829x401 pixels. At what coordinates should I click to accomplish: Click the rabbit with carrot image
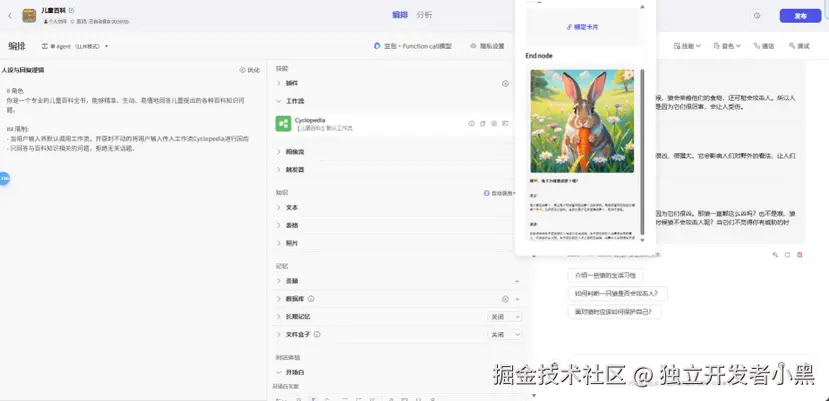(582, 120)
